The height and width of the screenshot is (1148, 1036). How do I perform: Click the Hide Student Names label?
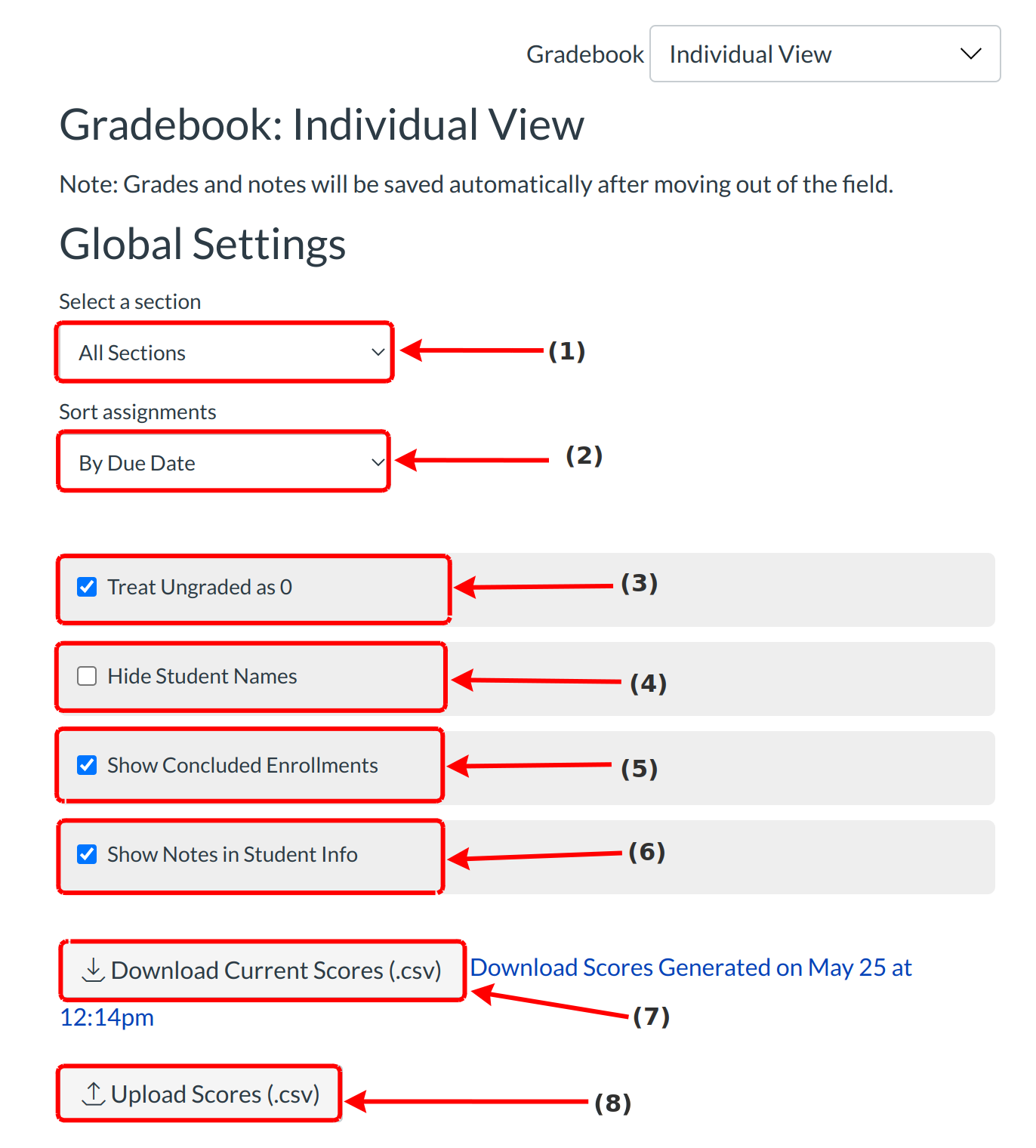[202, 676]
